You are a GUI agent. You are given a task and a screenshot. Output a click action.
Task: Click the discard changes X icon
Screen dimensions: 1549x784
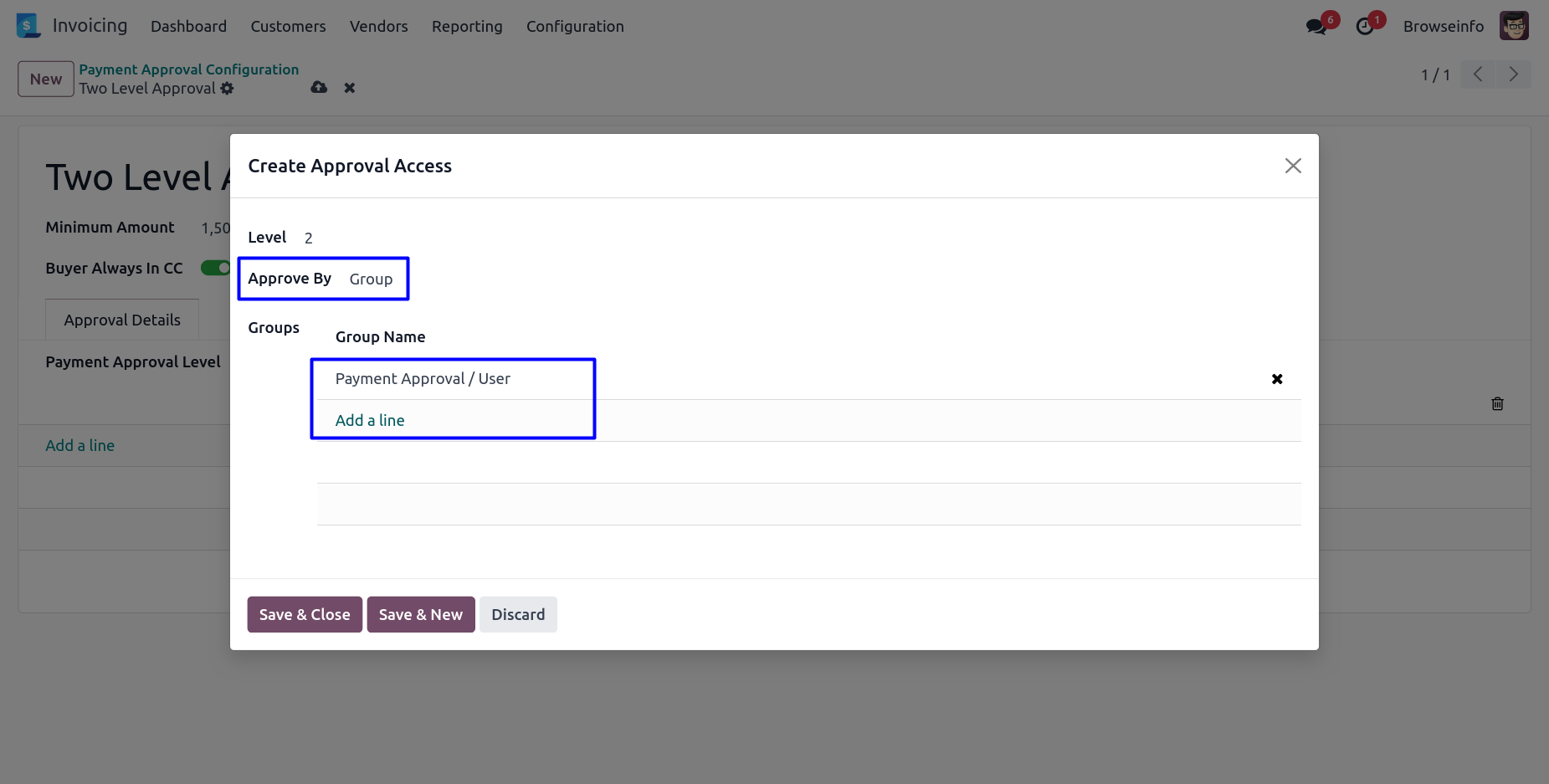(x=350, y=88)
